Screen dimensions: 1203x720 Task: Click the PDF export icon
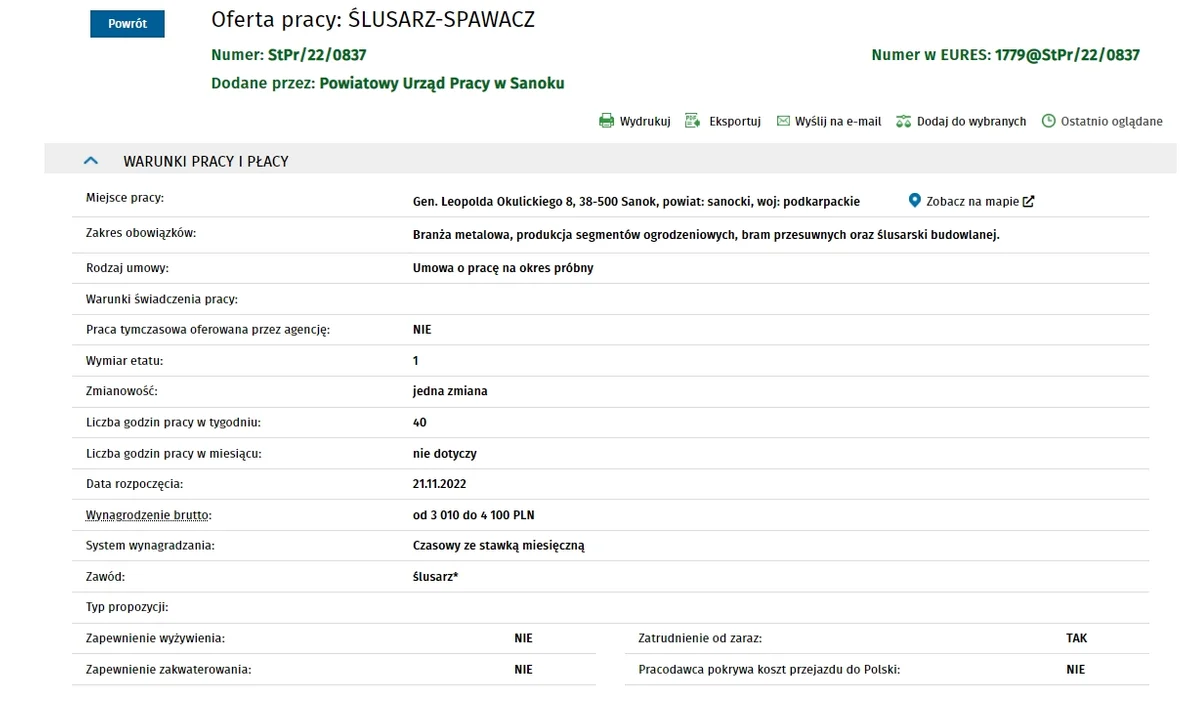[x=692, y=121]
